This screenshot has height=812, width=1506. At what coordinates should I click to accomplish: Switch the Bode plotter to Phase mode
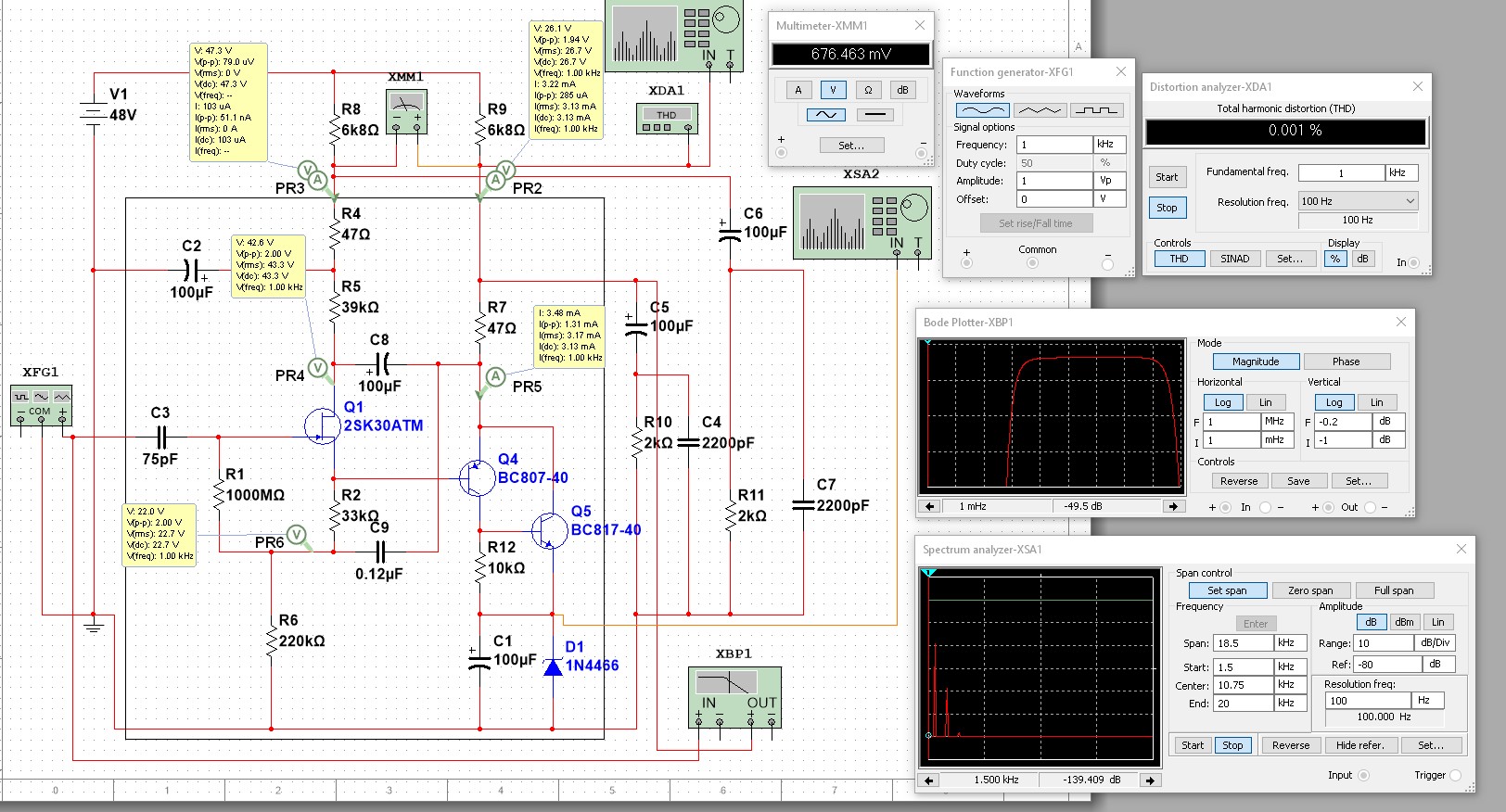1346,362
